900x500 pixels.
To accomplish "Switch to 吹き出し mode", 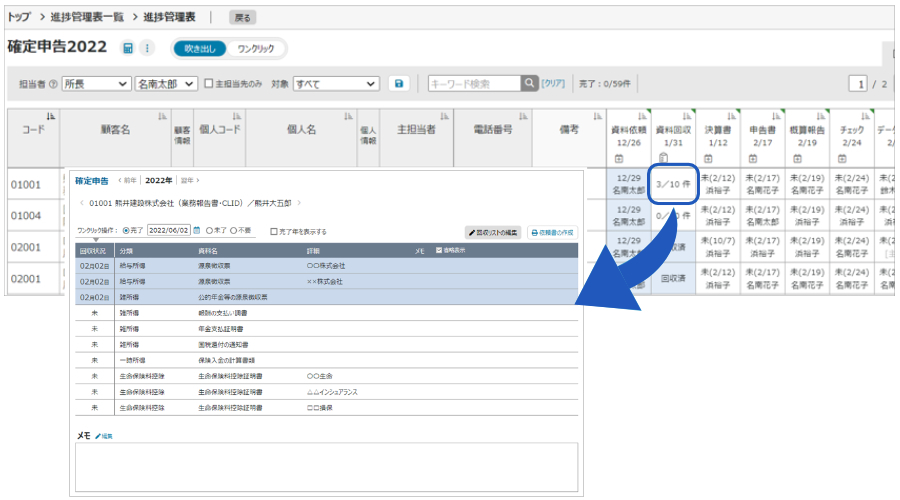I will [x=200, y=48].
